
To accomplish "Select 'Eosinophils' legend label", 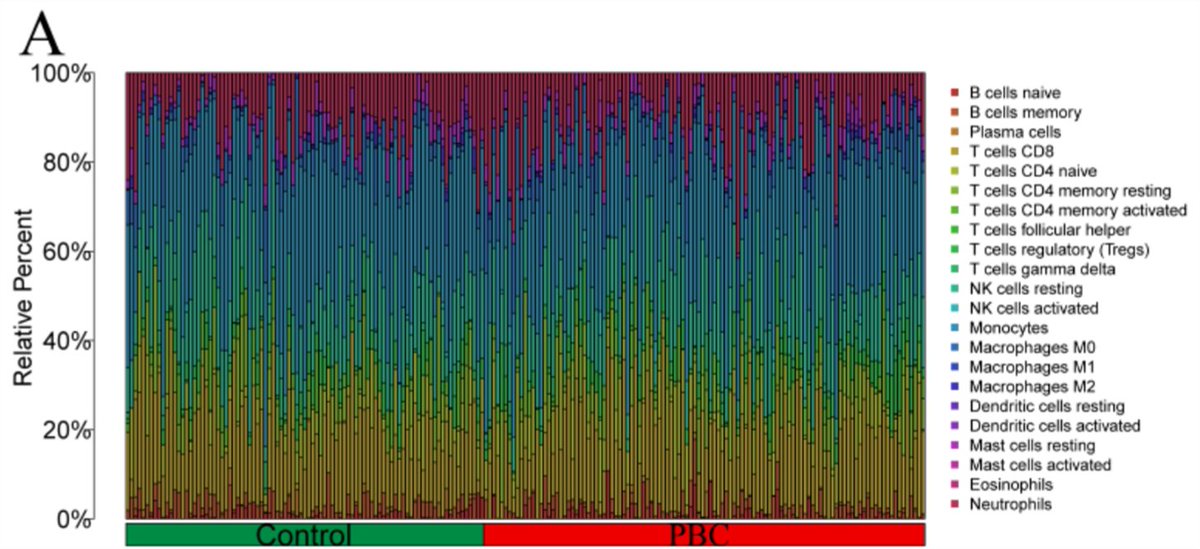I will pyautogui.click(x=1011, y=485).
